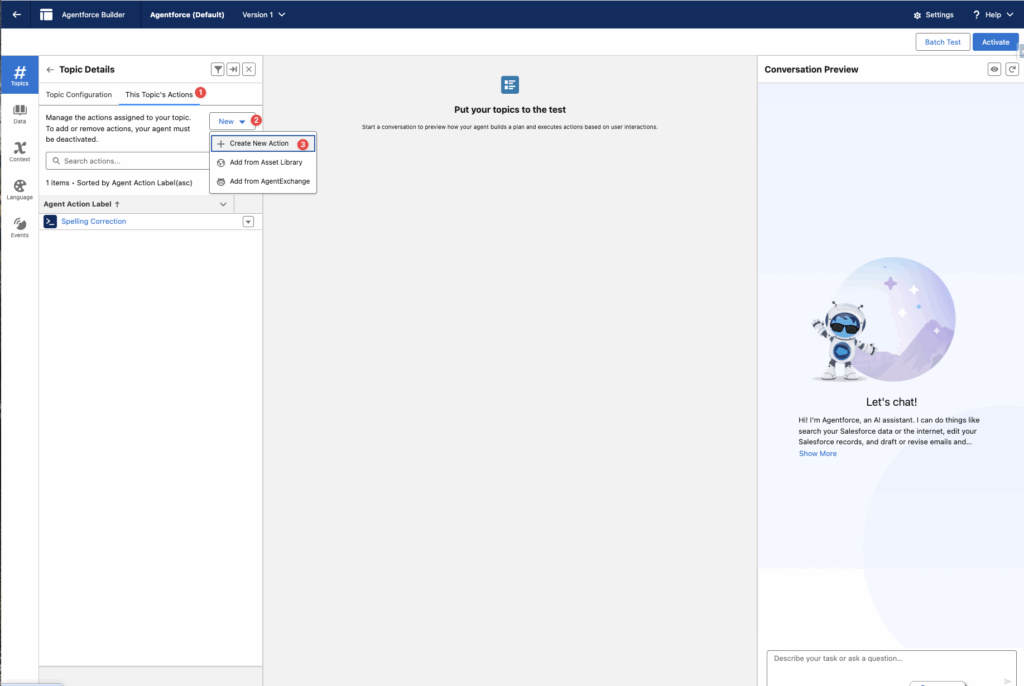Screen dimensions: 1024x686
Task: Open the Events sidebar section
Action: click(20, 227)
